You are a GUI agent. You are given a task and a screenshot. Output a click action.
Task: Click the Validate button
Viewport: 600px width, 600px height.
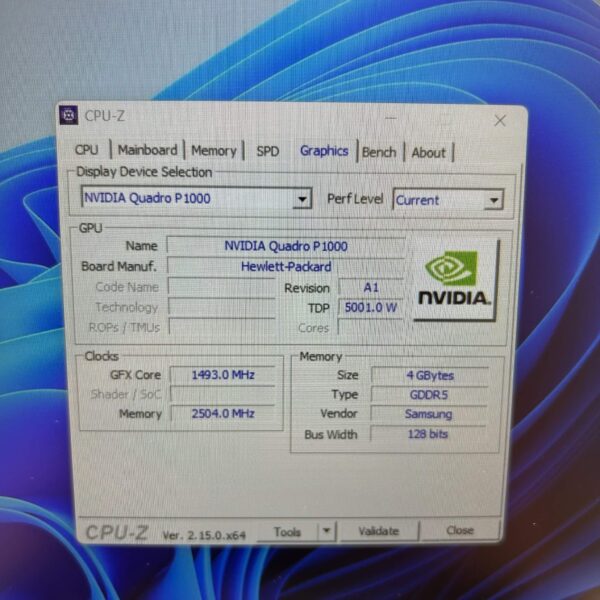coord(379,531)
